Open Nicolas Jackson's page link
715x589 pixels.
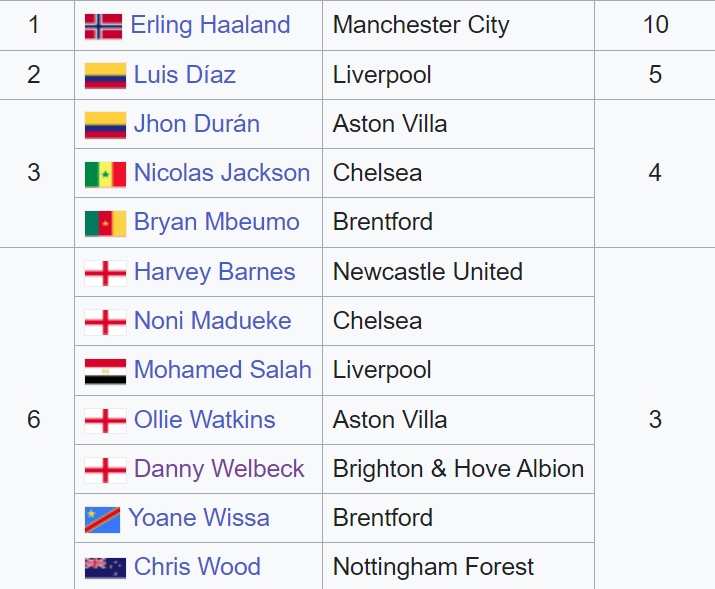pos(222,173)
